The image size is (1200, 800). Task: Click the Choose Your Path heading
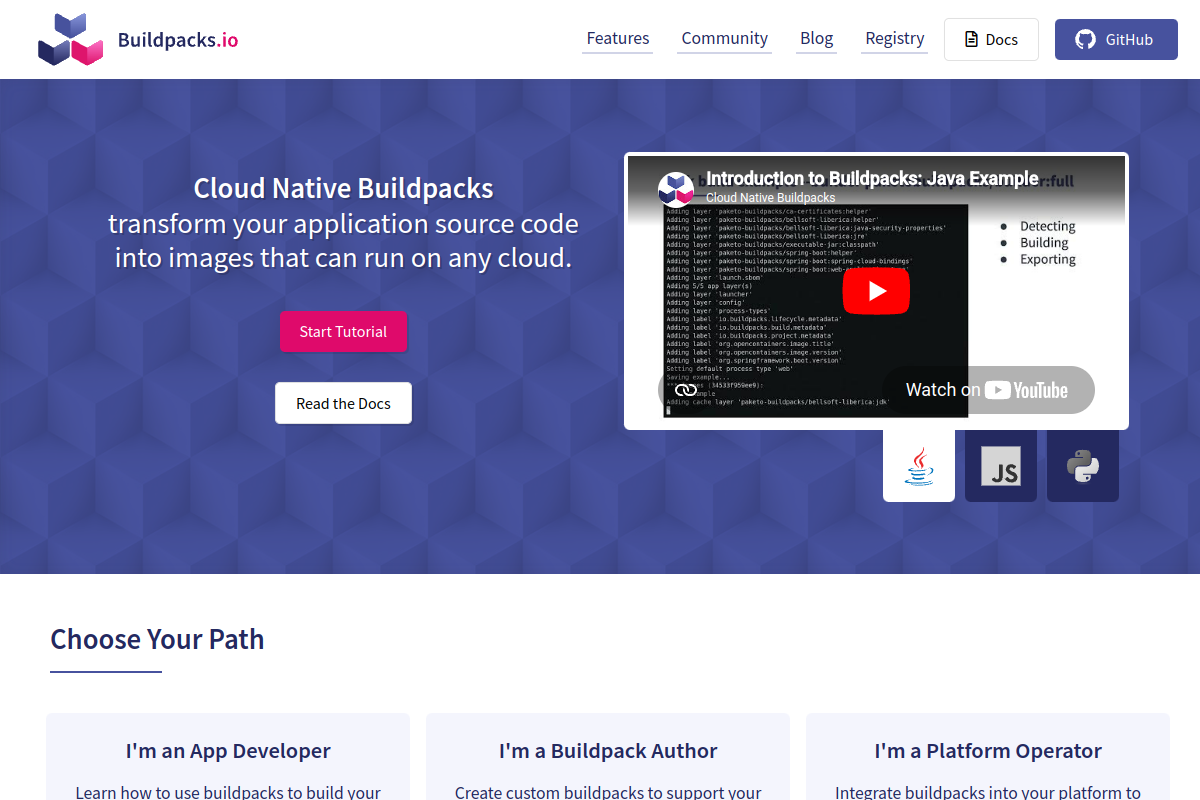pyautogui.click(x=157, y=639)
